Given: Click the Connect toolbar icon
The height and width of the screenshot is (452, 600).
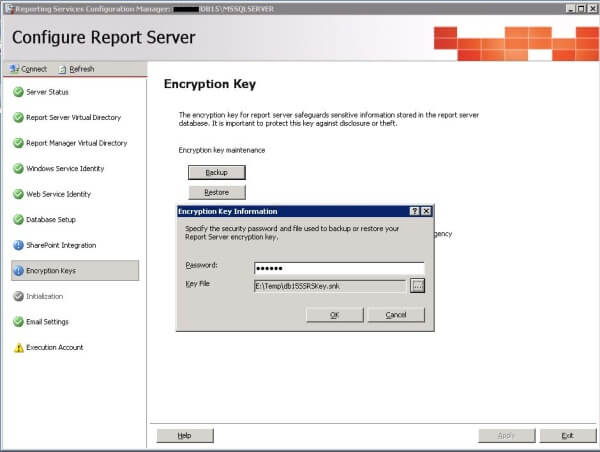Looking at the screenshot, I should 14,69.
